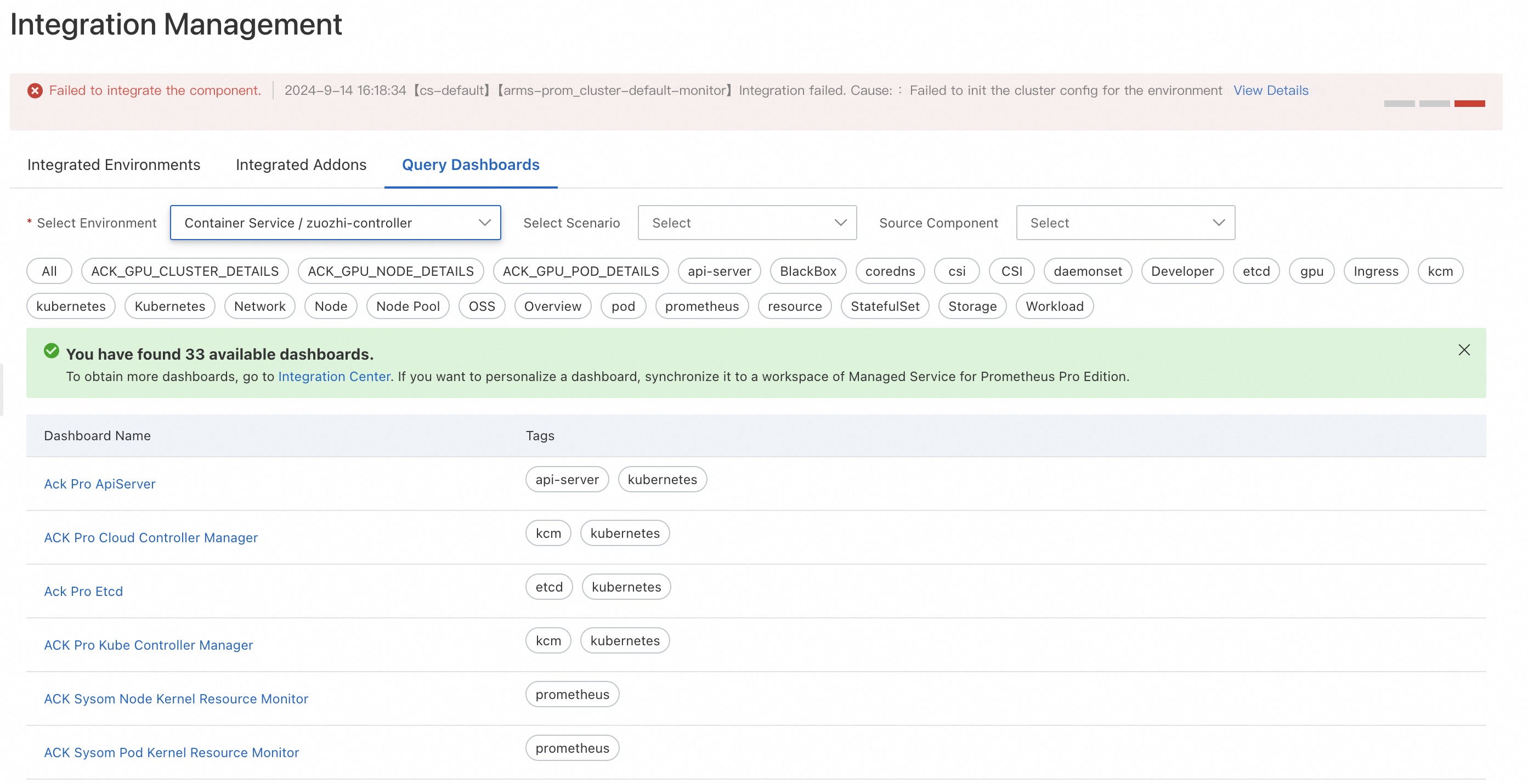Image resolution: width=1528 pixels, height=784 pixels.
Task: Open ACK Sysom Node Kernel Resource Monitor
Action: [176, 698]
